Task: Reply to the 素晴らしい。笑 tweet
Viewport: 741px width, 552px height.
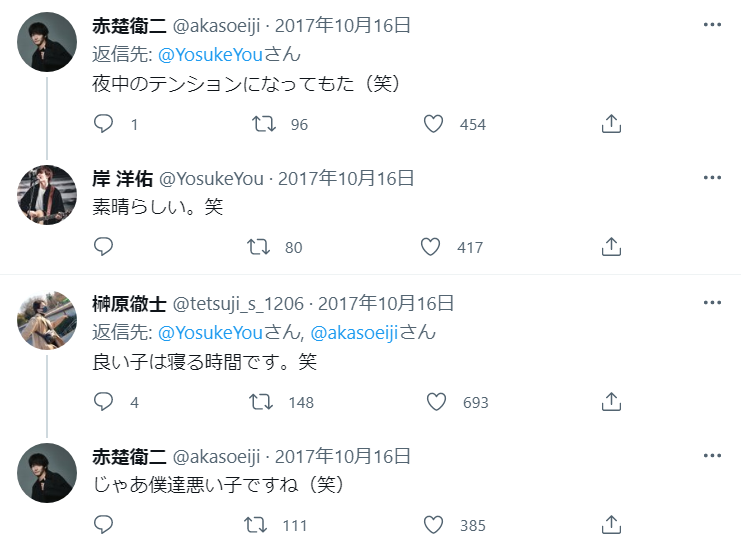Action: [x=103, y=247]
